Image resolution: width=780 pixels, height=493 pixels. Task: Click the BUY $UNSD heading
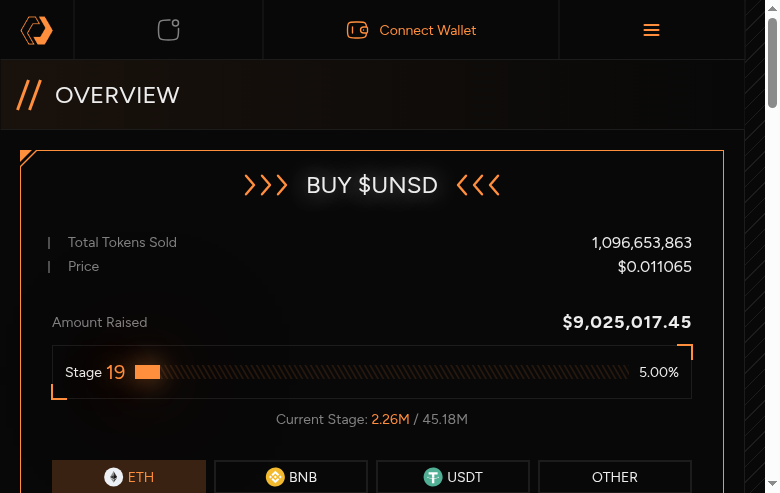372,185
